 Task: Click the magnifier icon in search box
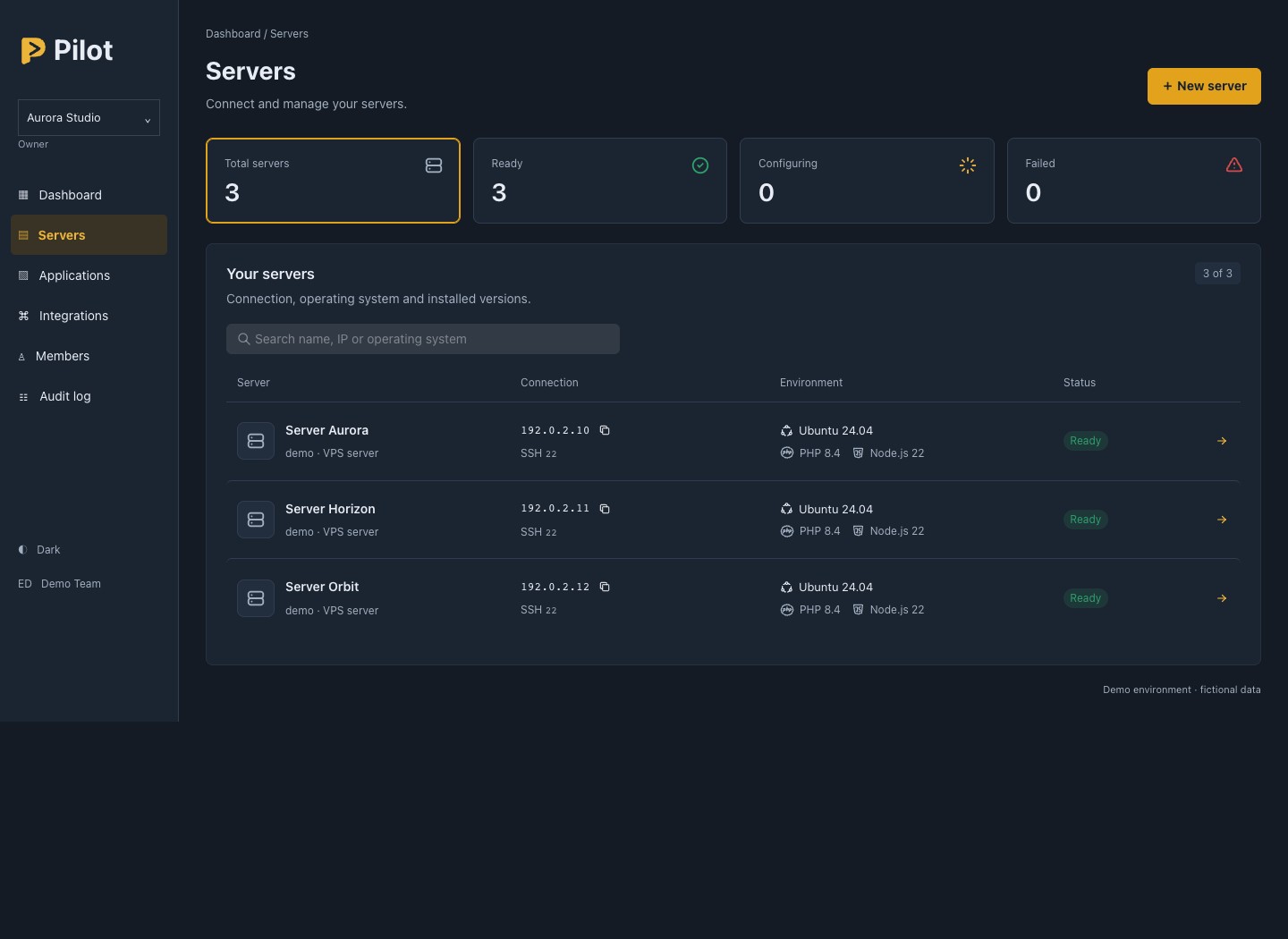(x=243, y=339)
